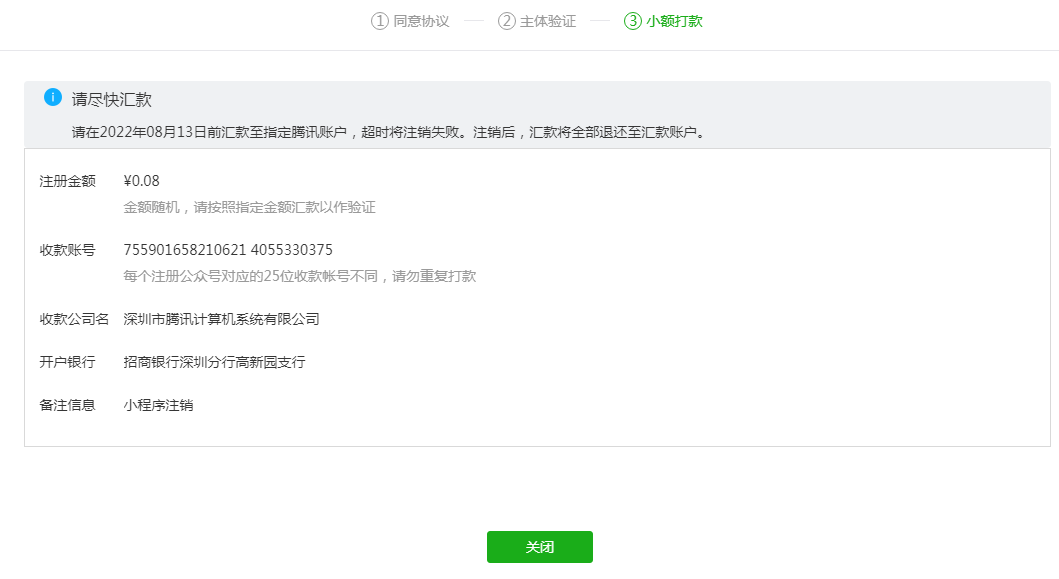The width and height of the screenshot is (1059, 579).
Task: Click the 金额随机 hint under the amount
Action: [x=249, y=207]
